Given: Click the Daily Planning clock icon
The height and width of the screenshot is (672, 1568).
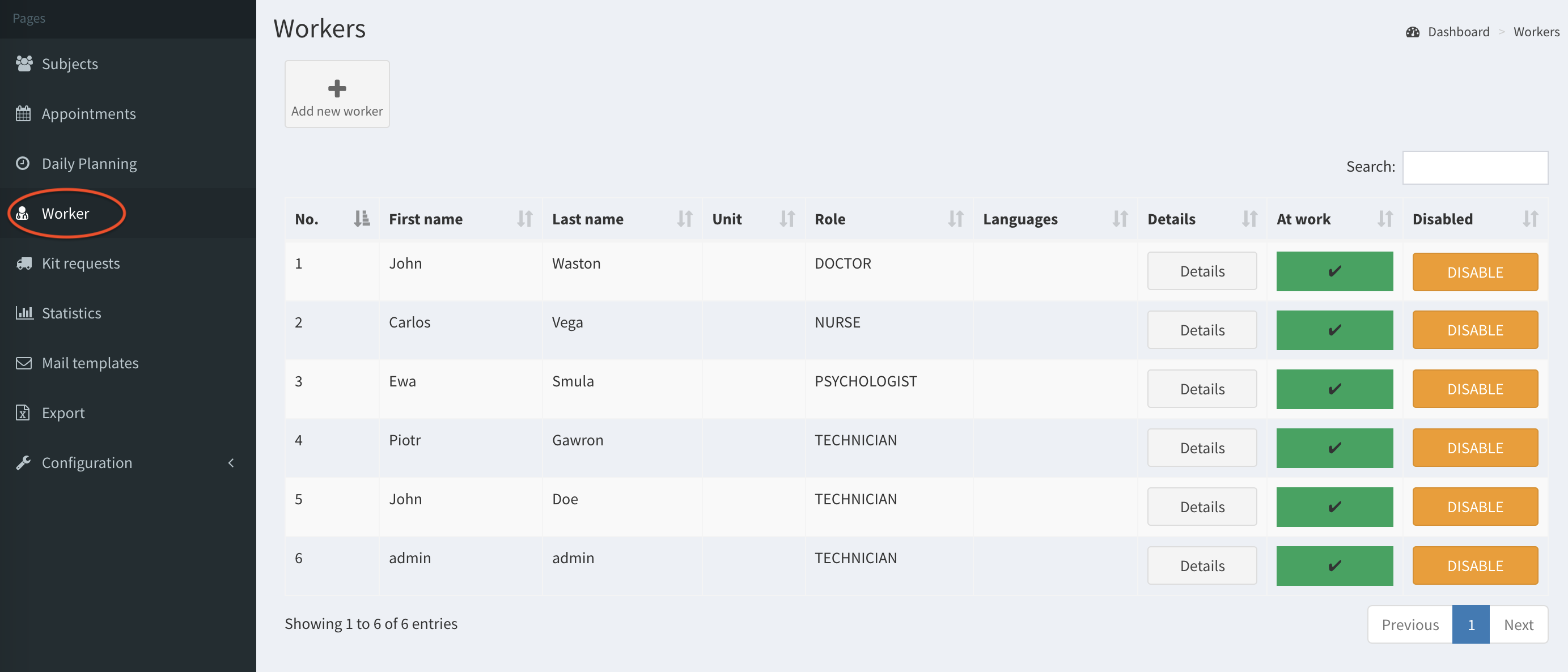Looking at the screenshot, I should click(x=23, y=163).
